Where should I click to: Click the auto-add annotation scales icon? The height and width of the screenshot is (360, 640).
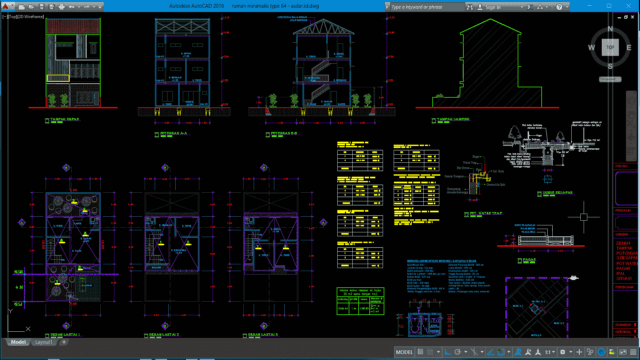pos(529,352)
